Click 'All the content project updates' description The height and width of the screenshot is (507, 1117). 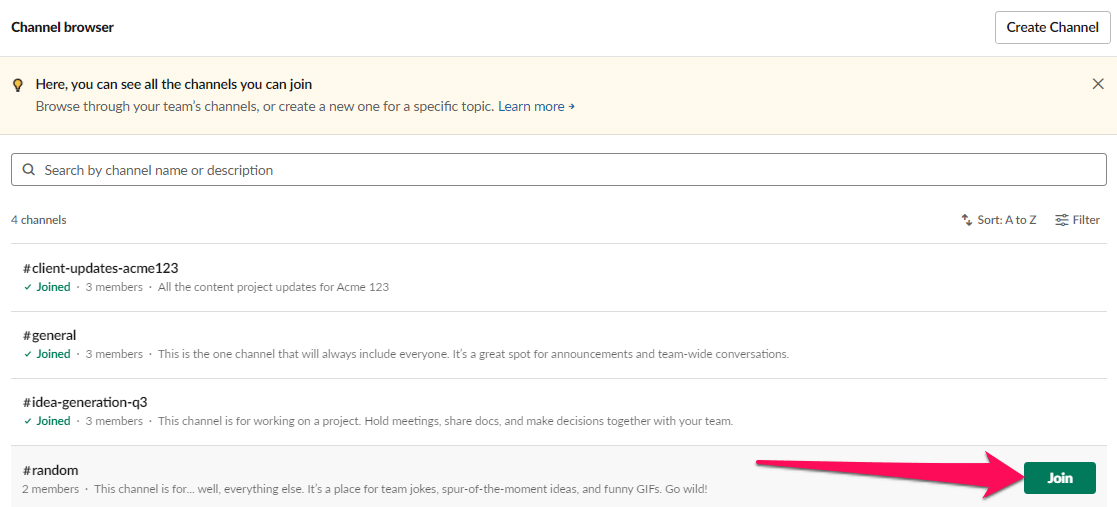click(x=273, y=287)
